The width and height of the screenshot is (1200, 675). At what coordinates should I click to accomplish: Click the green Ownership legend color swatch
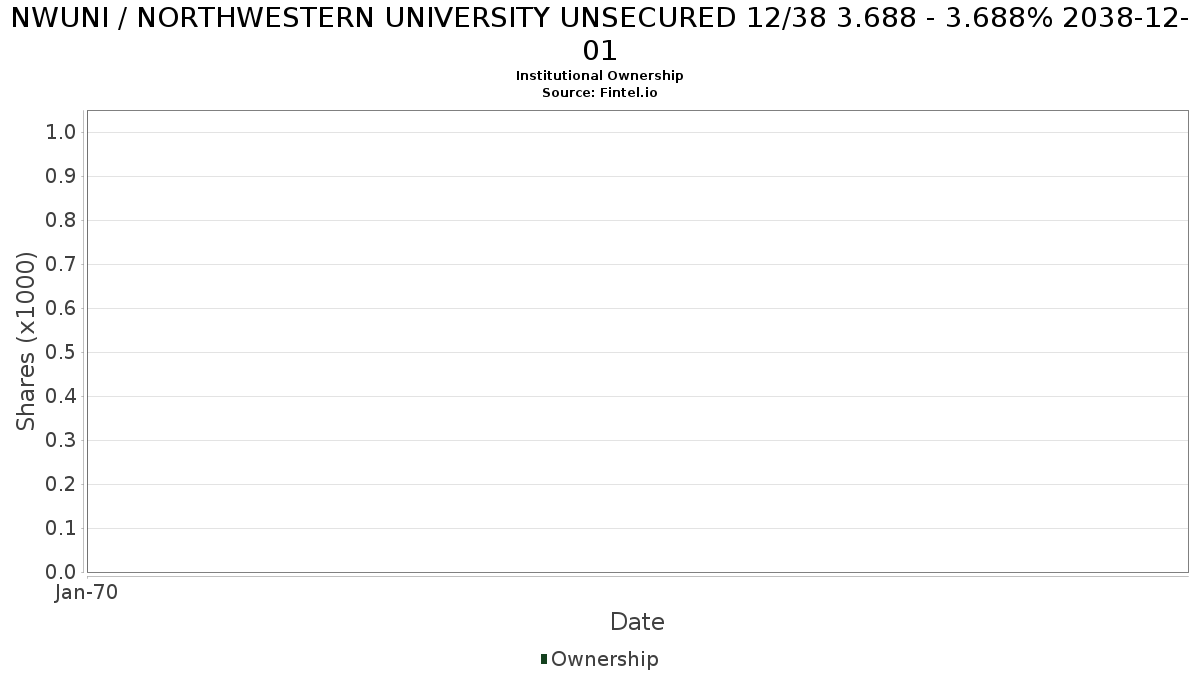point(544,659)
